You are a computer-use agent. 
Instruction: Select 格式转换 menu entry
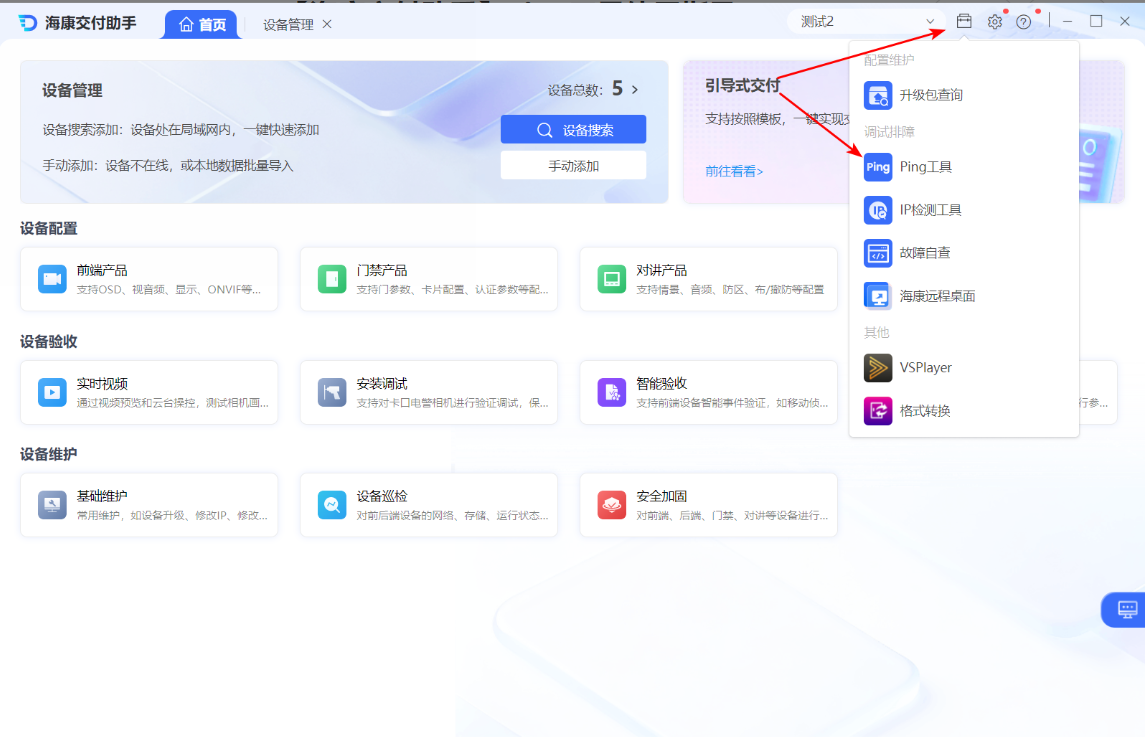(x=964, y=411)
